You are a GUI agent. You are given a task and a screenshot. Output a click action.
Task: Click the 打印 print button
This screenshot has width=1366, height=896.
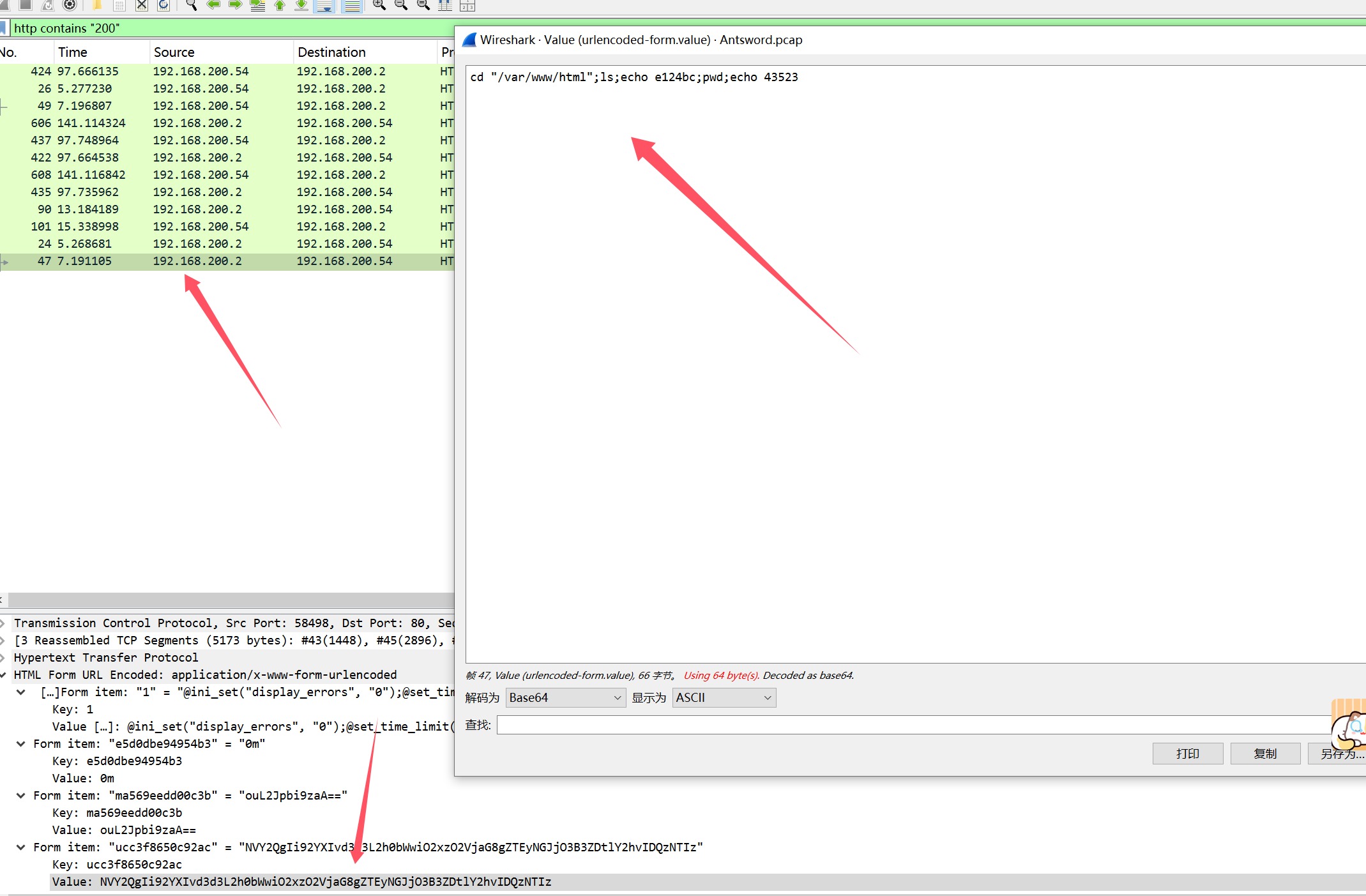tap(1187, 754)
